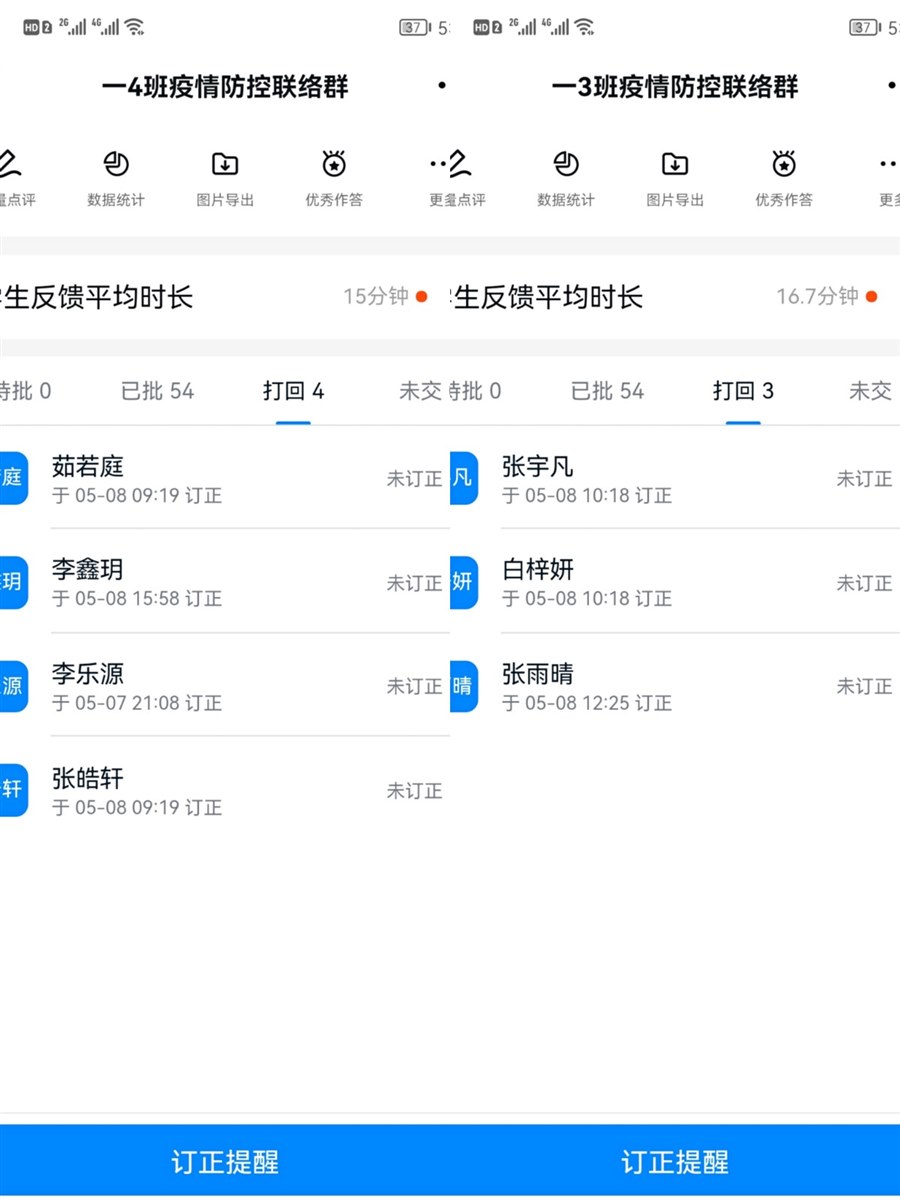Tap the avatar beside 茹若庭
This screenshot has width=900, height=1200.
pyautogui.click(x=13, y=478)
